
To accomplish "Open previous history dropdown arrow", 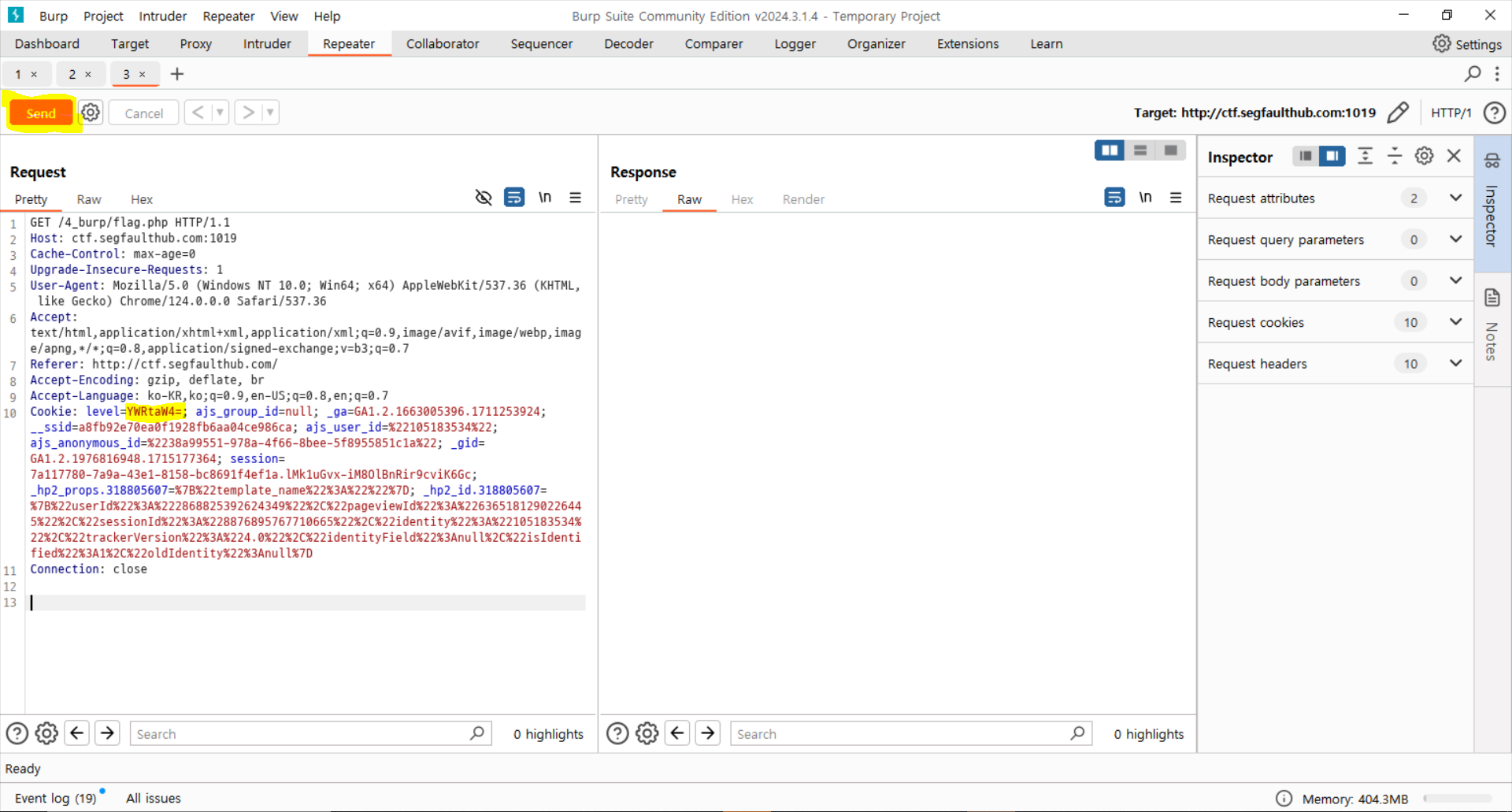I will point(220,113).
